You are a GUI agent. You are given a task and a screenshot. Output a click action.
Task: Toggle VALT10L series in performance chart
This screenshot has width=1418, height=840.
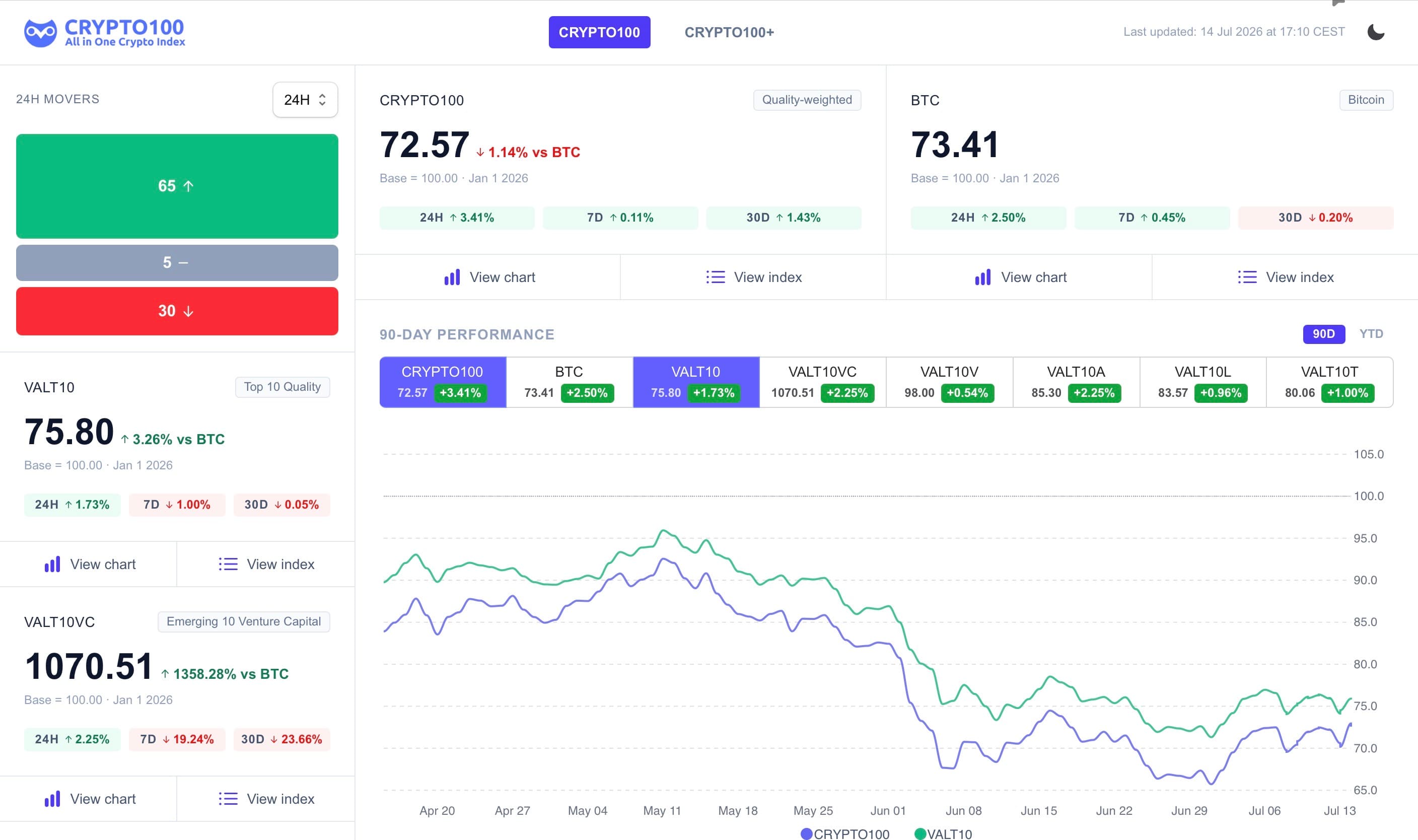click(x=1203, y=382)
